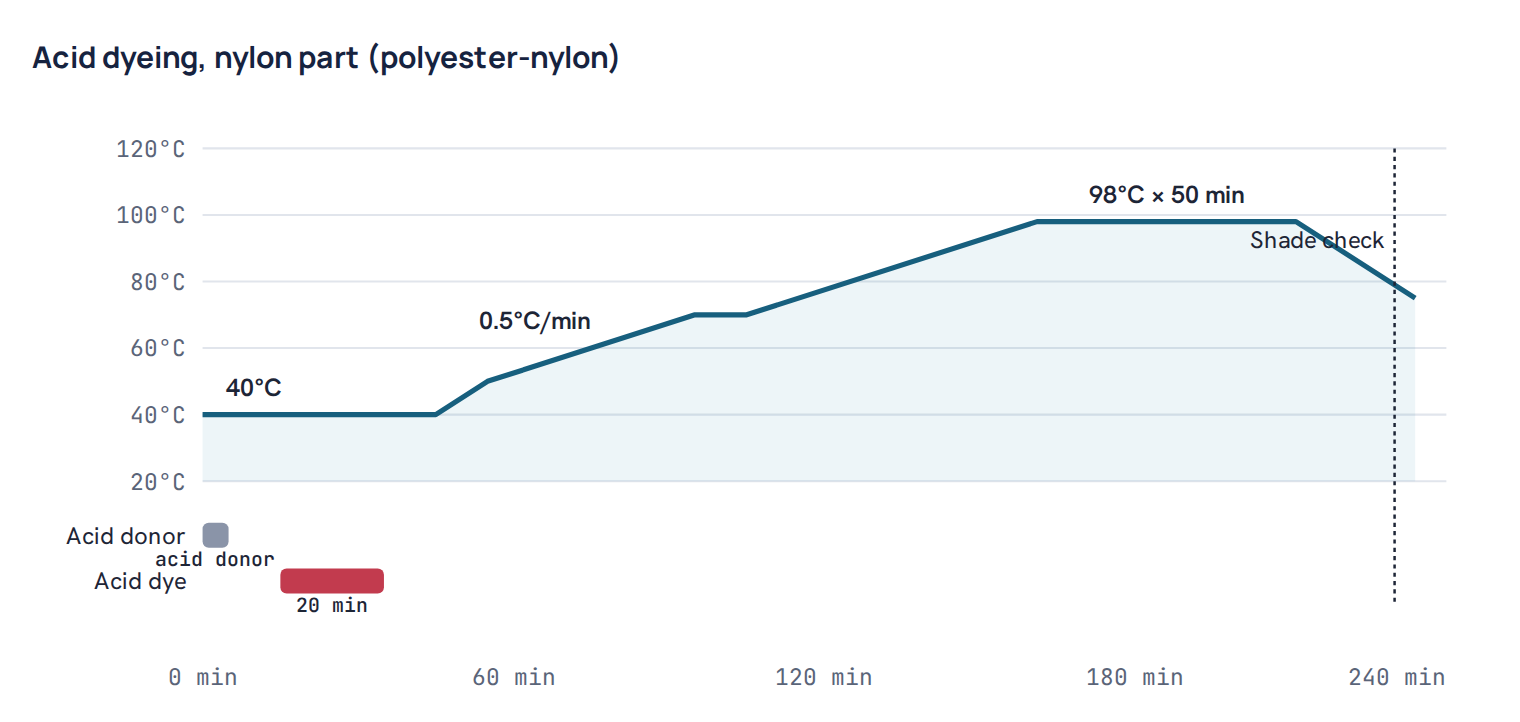1520x722 pixels.
Task: Click the "40°C" y-axis tick label
Action: click(x=158, y=415)
